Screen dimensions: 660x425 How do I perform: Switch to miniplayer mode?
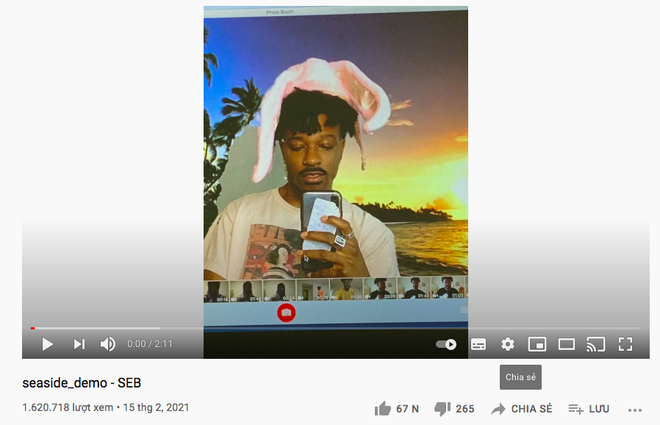(x=537, y=344)
